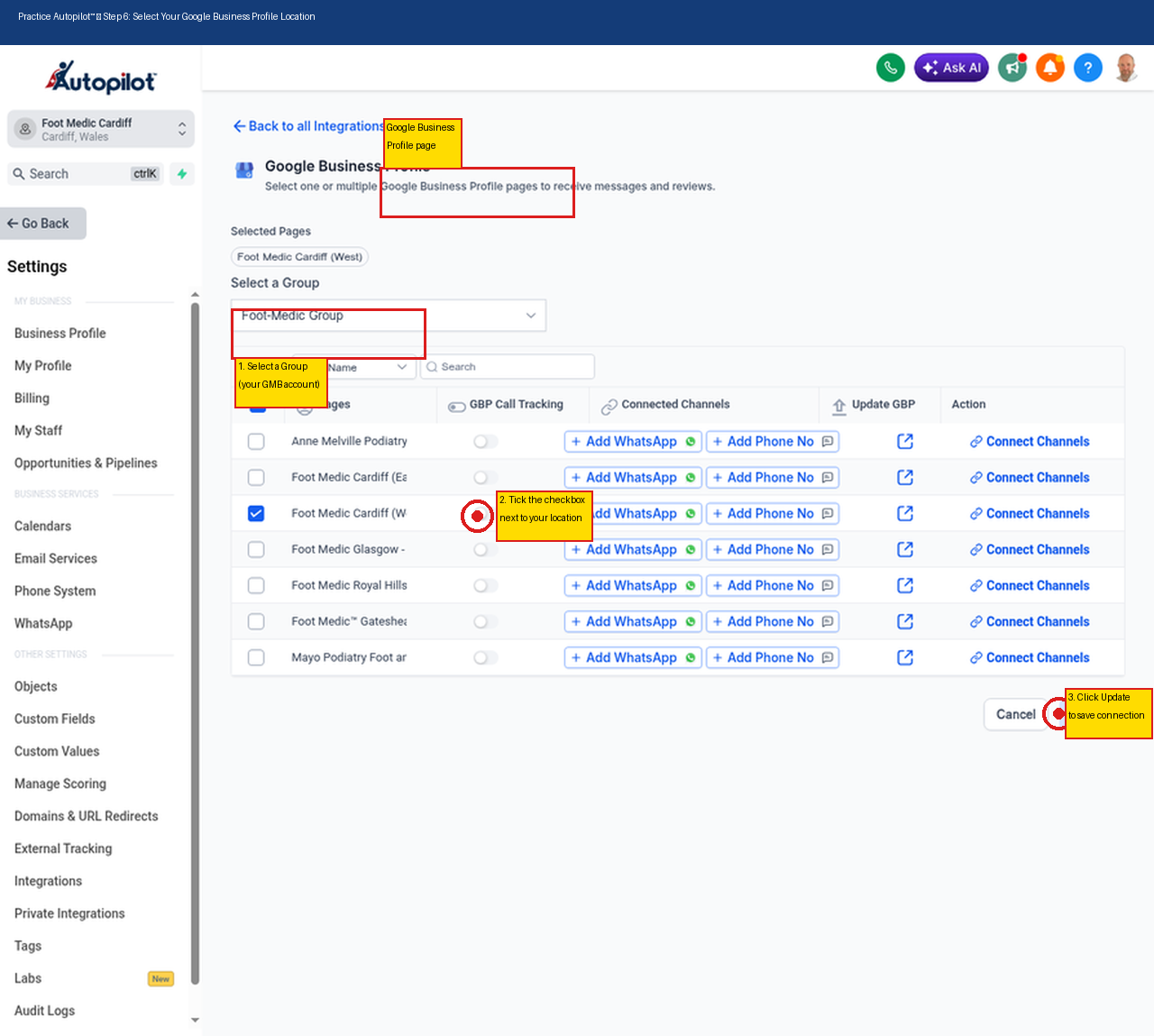Open Update GBP for Foot Medic Royal Hills
1154x1036 pixels.
tap(905, 585)
